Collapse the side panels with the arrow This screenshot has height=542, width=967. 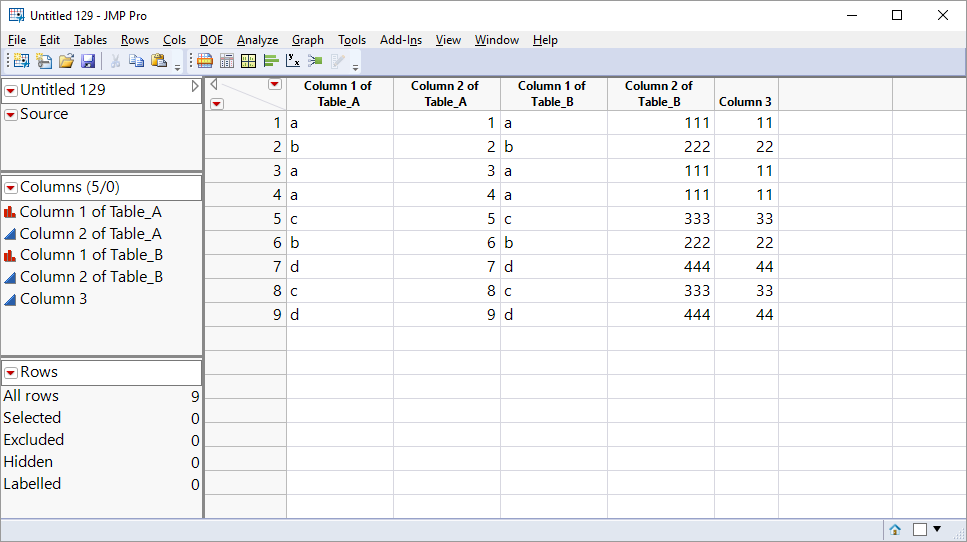(195, 86)
